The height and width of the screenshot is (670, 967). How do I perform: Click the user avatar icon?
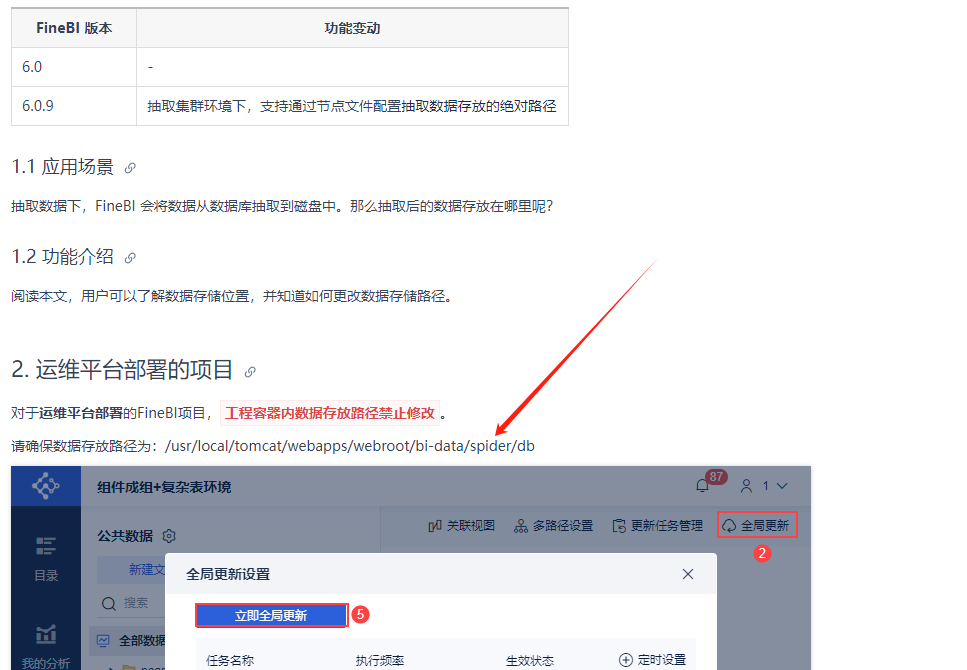pos(746,486)
